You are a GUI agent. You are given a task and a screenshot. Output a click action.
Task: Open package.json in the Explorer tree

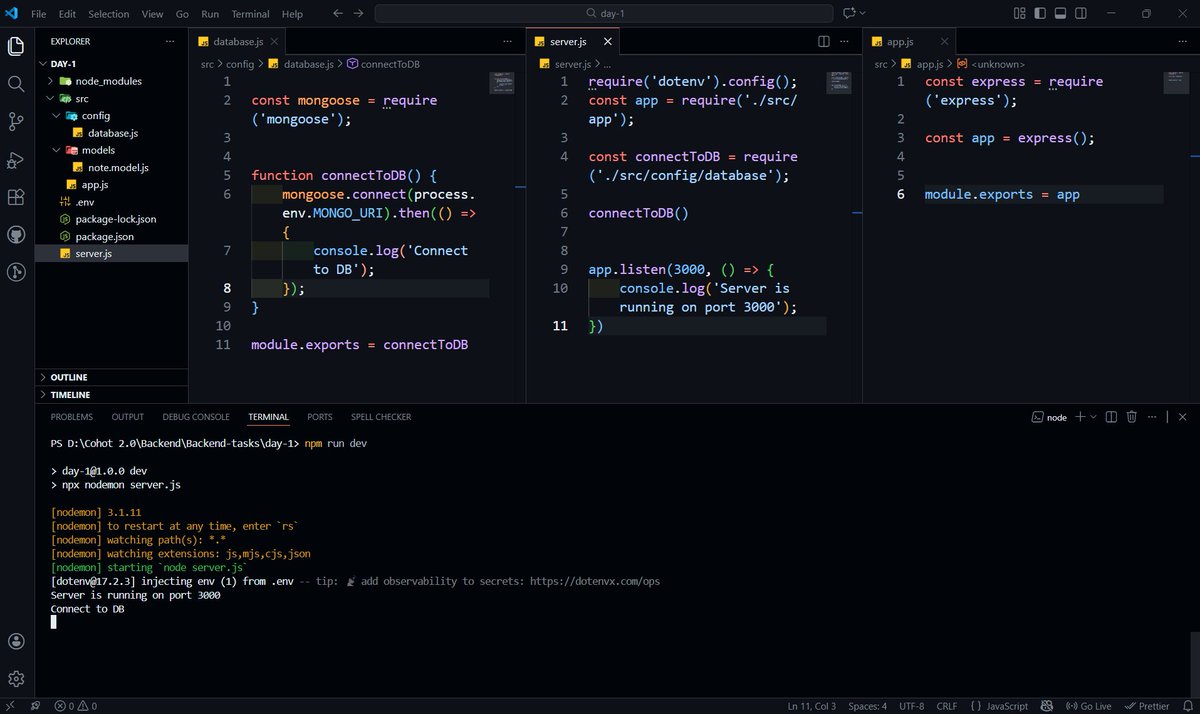click(x=105, y=236)
